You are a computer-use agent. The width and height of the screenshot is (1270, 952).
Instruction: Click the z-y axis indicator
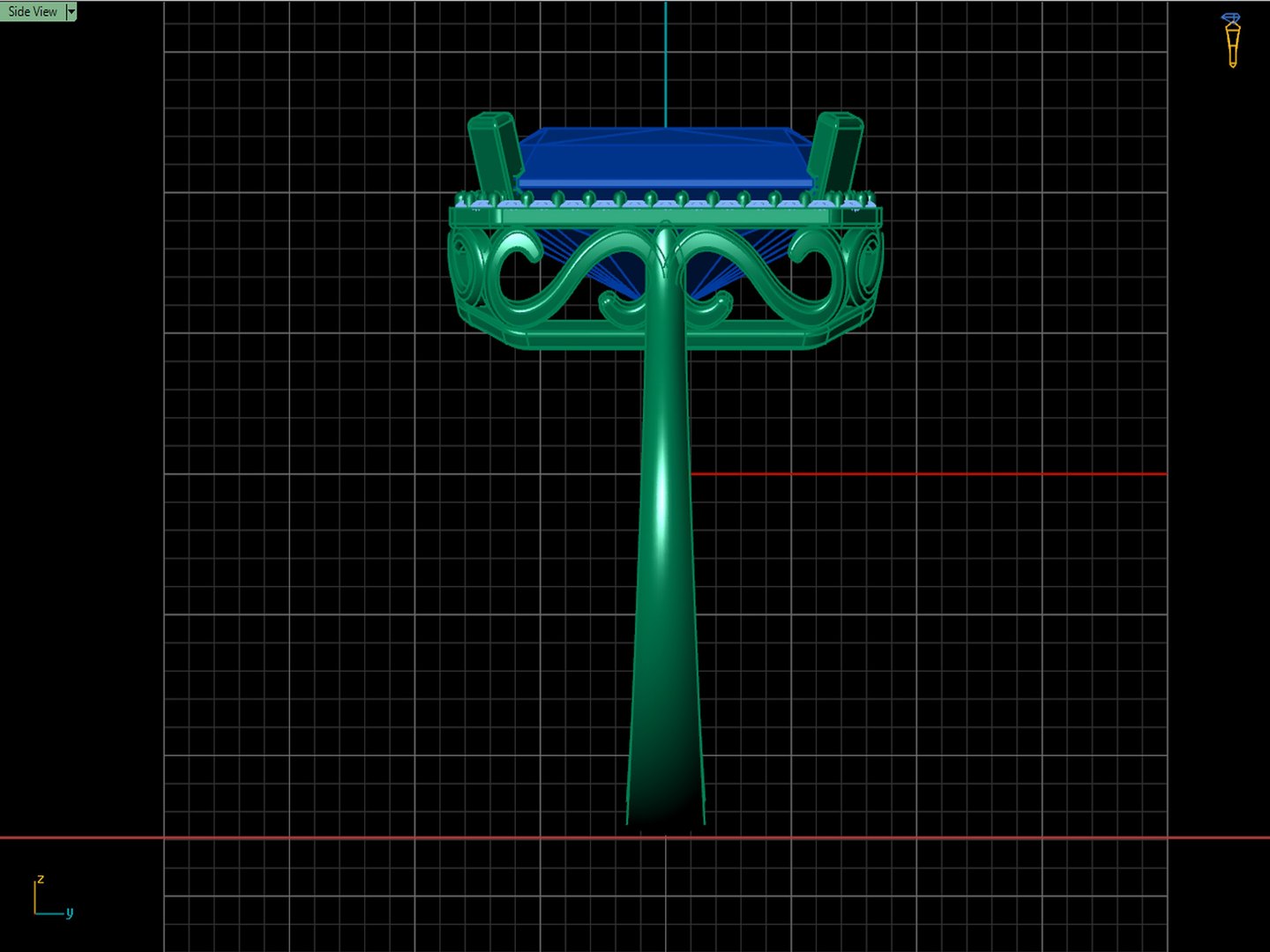53,897
